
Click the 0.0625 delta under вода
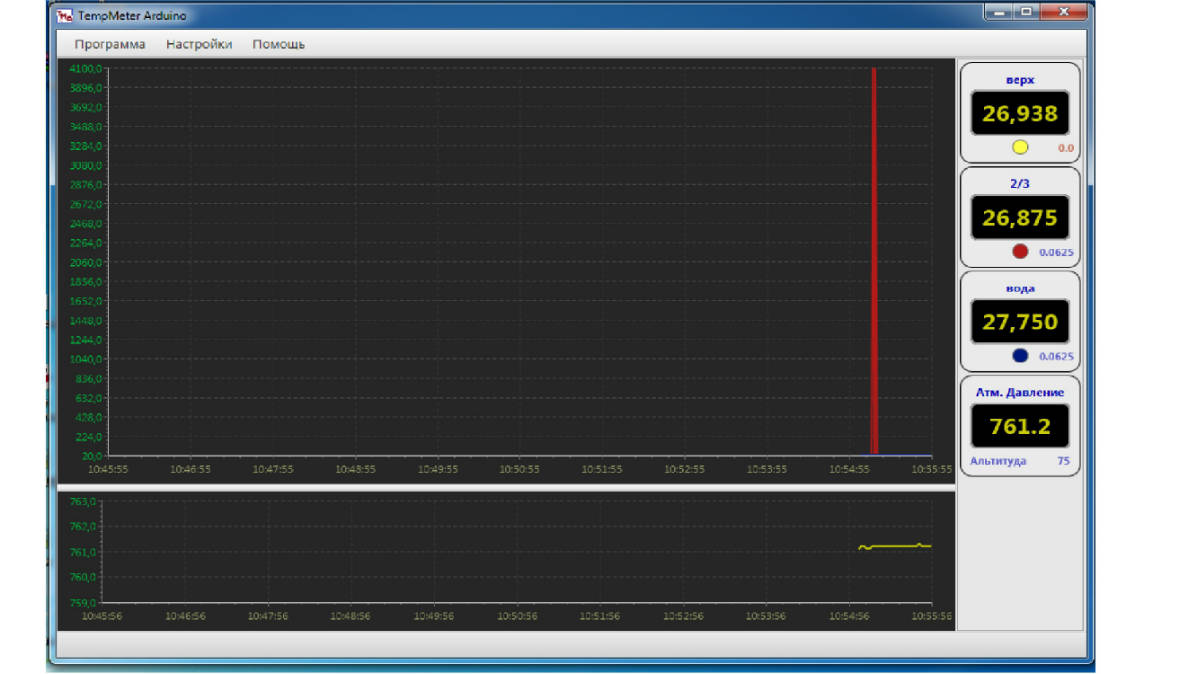[x=1056, y=356]
